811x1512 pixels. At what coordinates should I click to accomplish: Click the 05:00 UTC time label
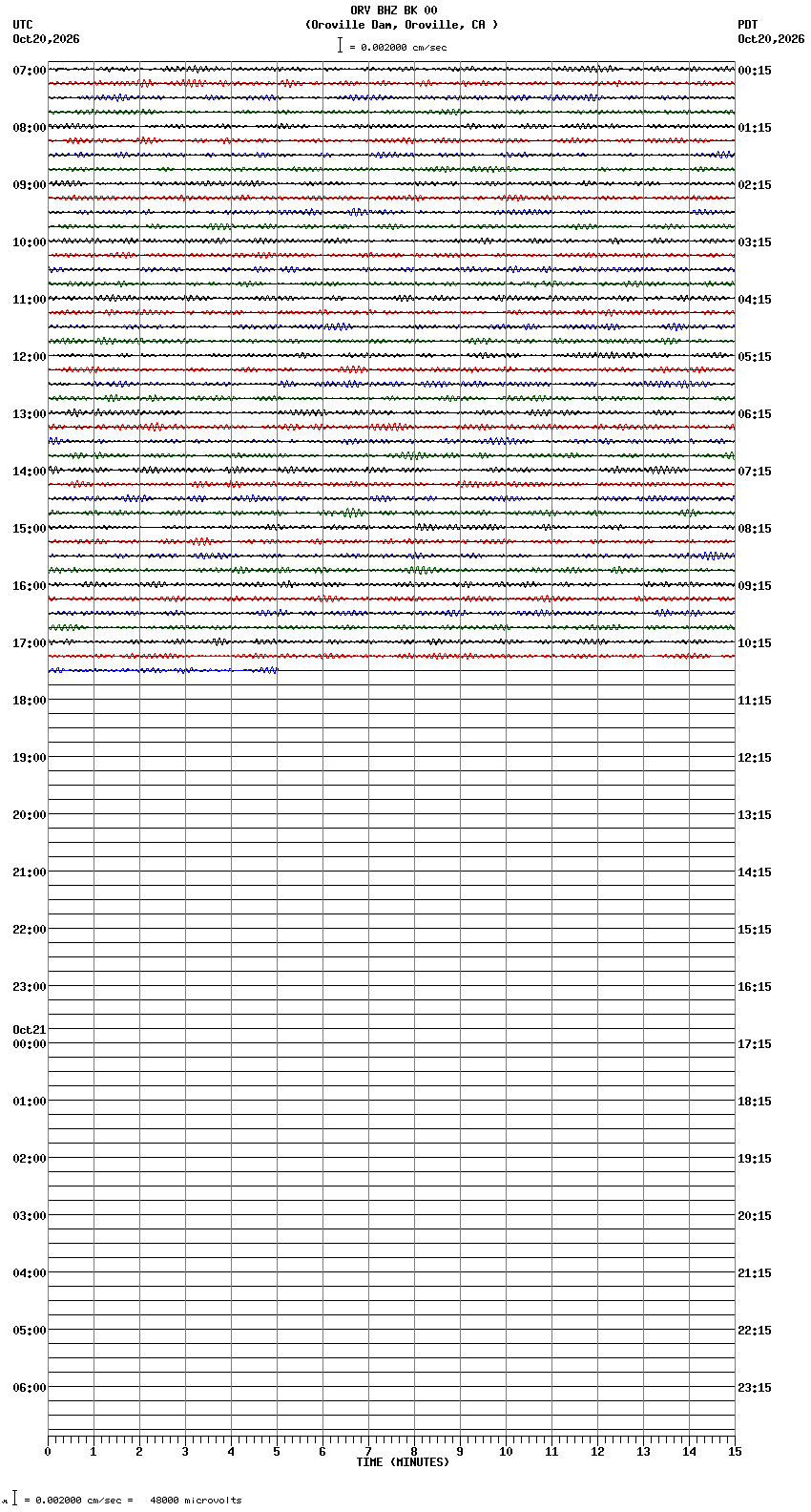(30, 1331)
